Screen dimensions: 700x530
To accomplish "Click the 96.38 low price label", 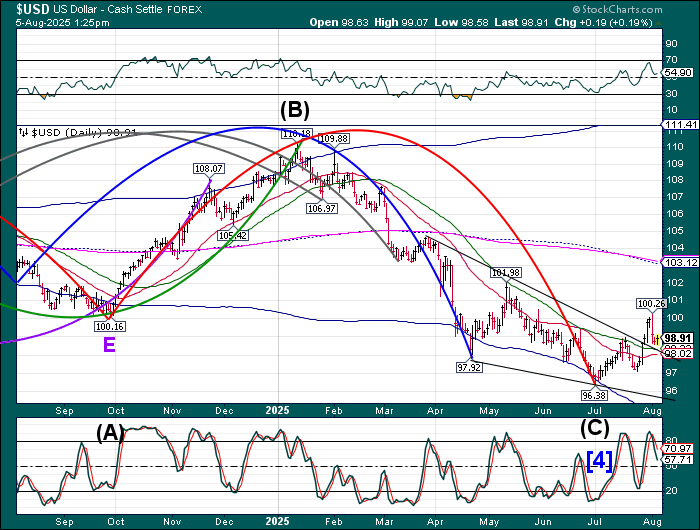I will 595,395.
